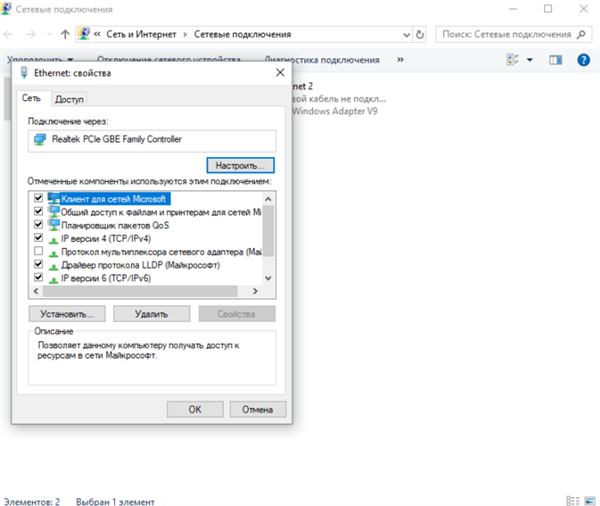Click the address bar location icon
Screen dimensions: 600x506
click(x=84, y=34)
